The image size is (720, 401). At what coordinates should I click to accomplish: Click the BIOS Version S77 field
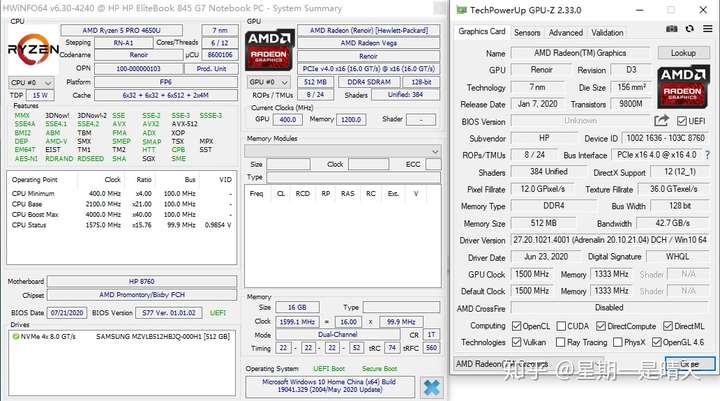pos(169,313)
